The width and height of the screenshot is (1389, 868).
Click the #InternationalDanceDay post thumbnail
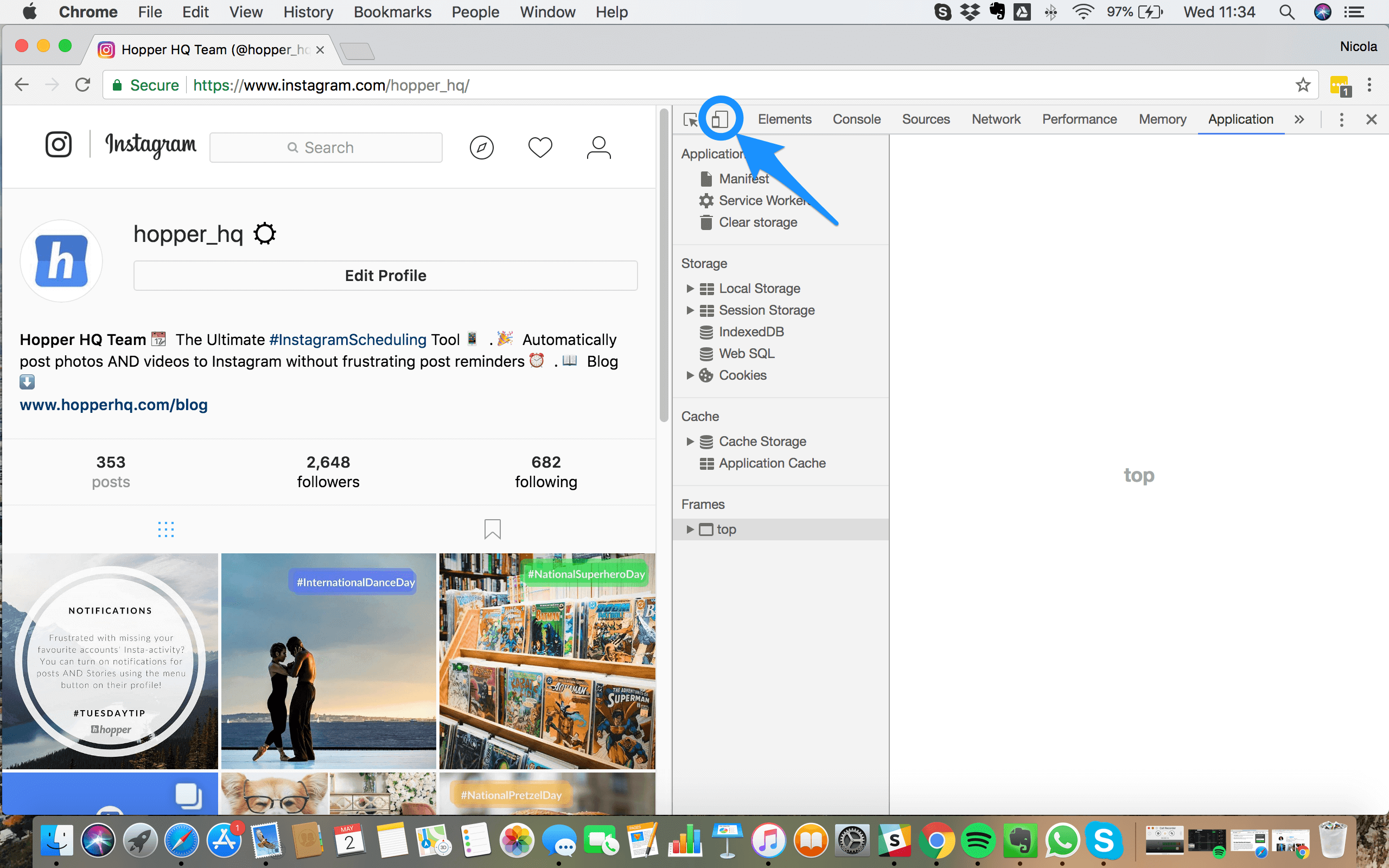pos(329,661)
